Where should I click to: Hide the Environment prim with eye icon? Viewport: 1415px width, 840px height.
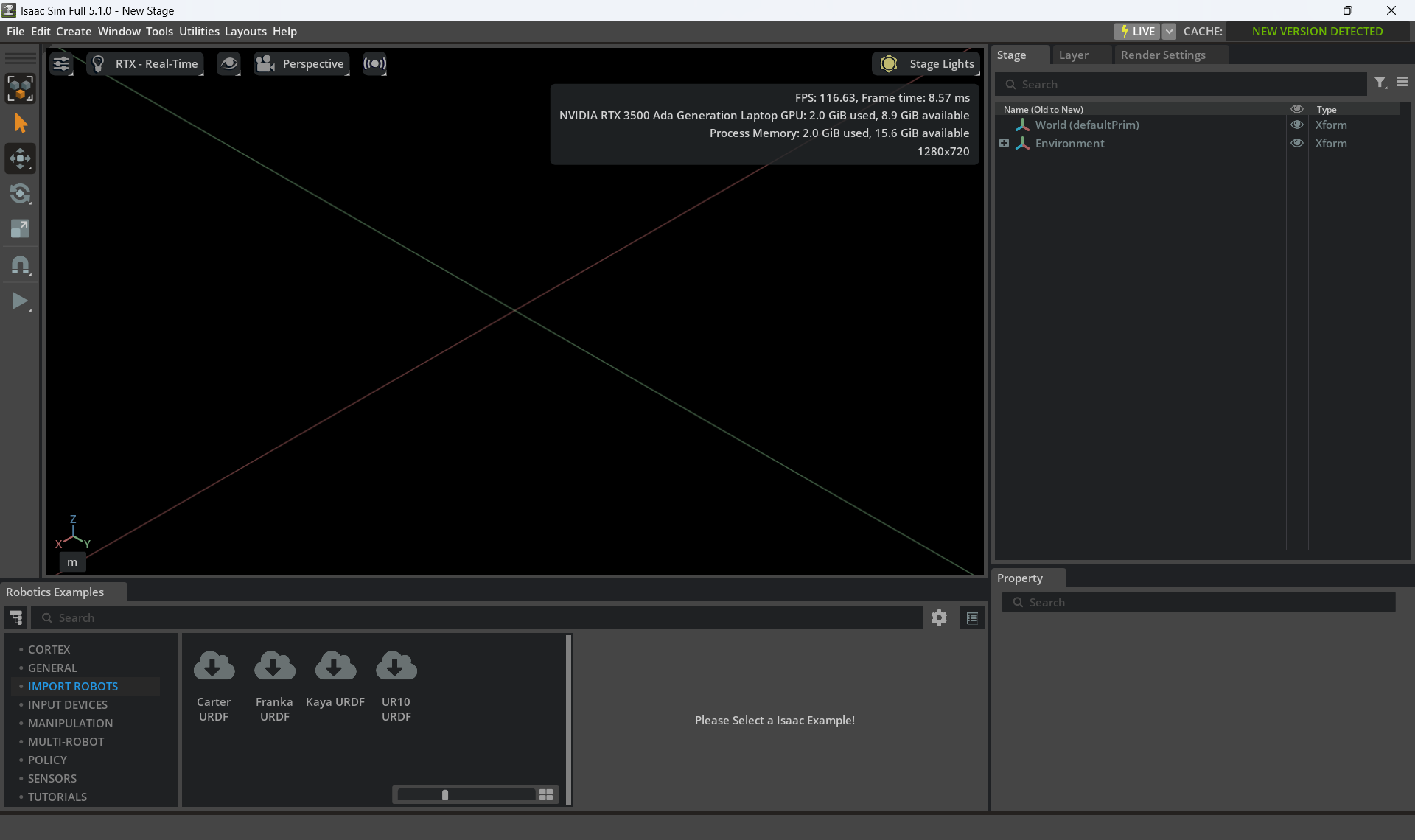click(x=1297, y=143)
